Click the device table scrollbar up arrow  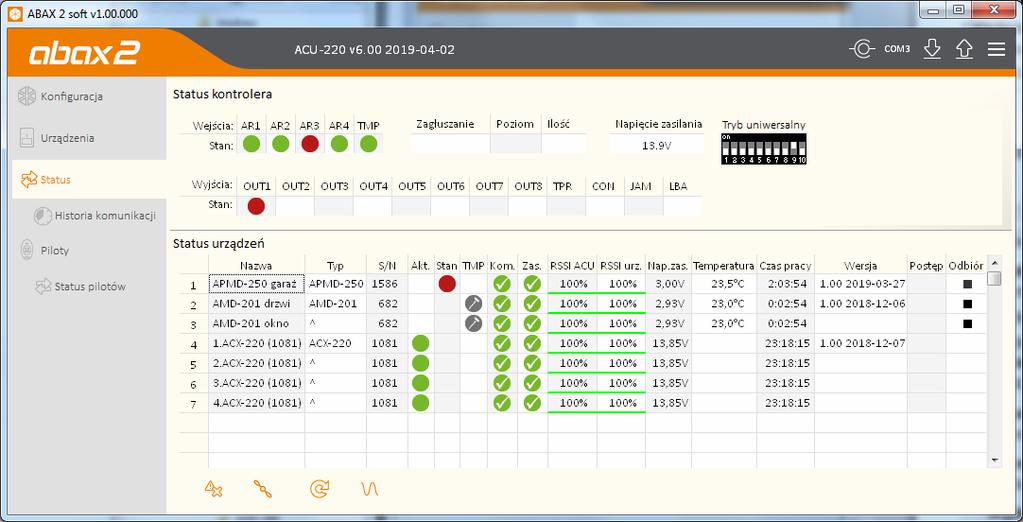point(994,263)
